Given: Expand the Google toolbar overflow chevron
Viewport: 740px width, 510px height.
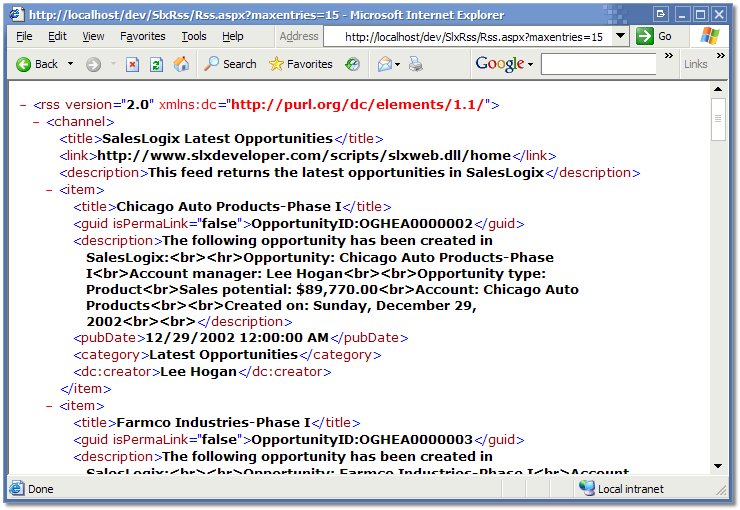Looking at the screenshot, I should [669, 56].
